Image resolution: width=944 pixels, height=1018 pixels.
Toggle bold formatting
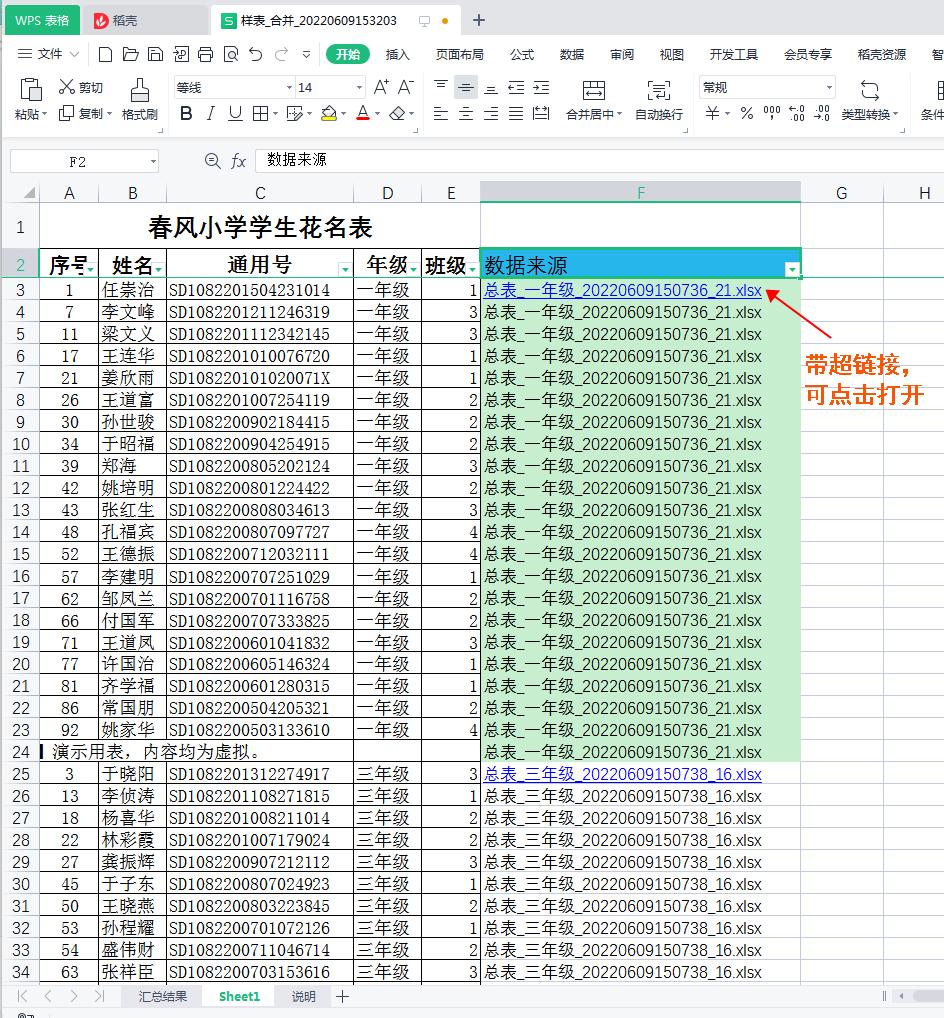pyautogui.click(x=185, y=114)
